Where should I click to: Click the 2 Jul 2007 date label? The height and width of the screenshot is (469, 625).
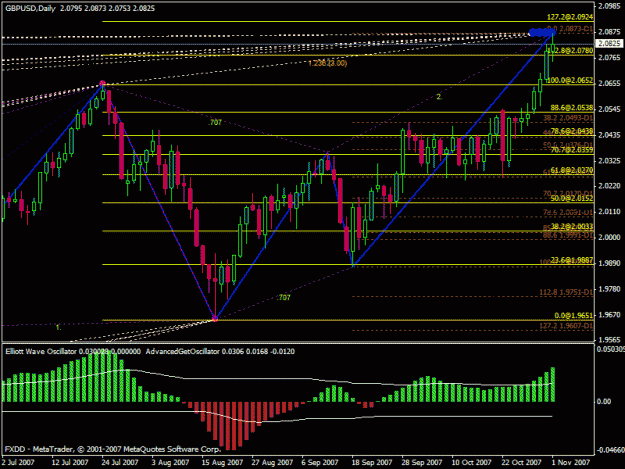(18, 463)
